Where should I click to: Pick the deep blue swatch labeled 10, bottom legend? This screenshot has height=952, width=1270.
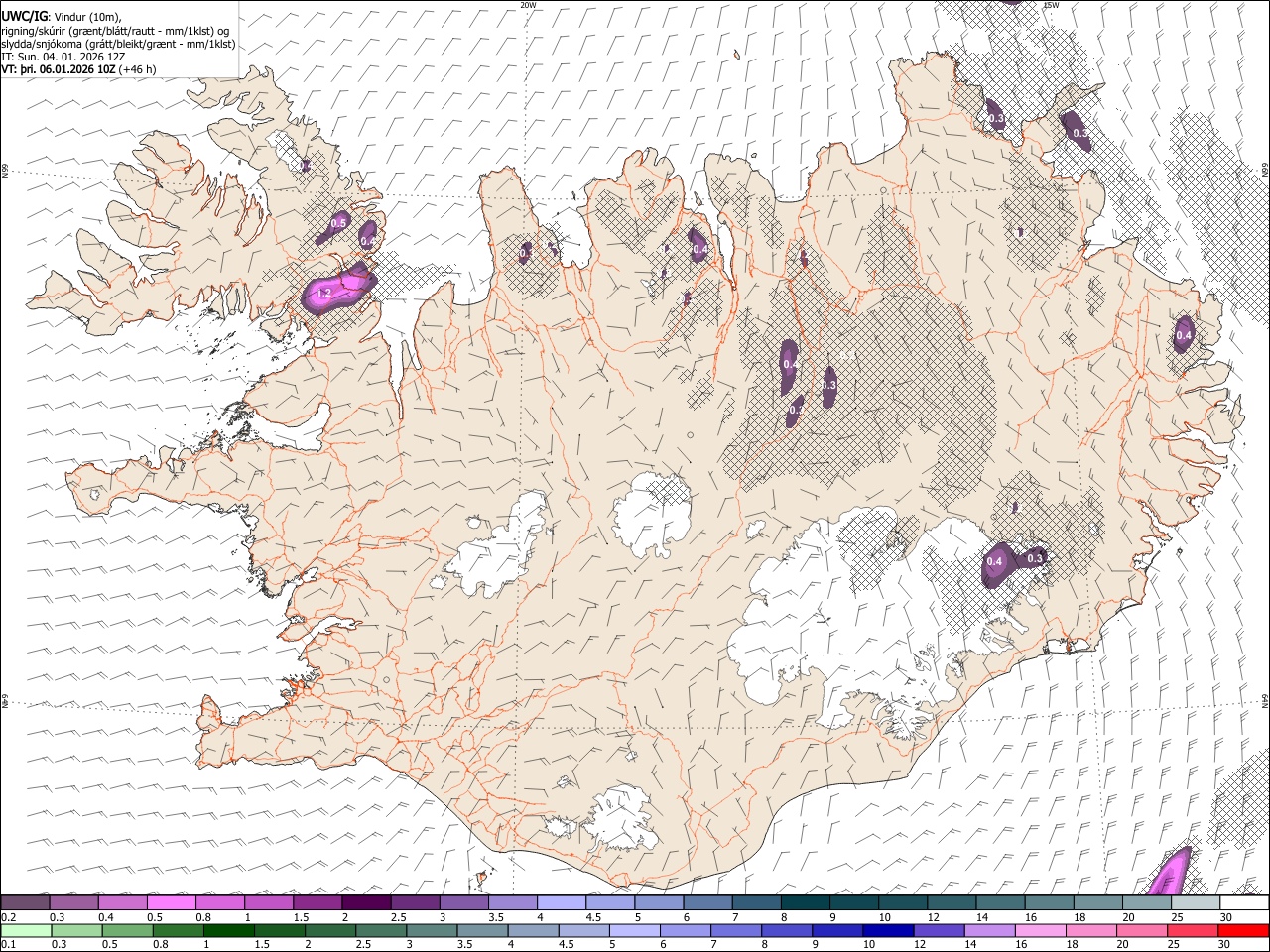coord(889,931)
